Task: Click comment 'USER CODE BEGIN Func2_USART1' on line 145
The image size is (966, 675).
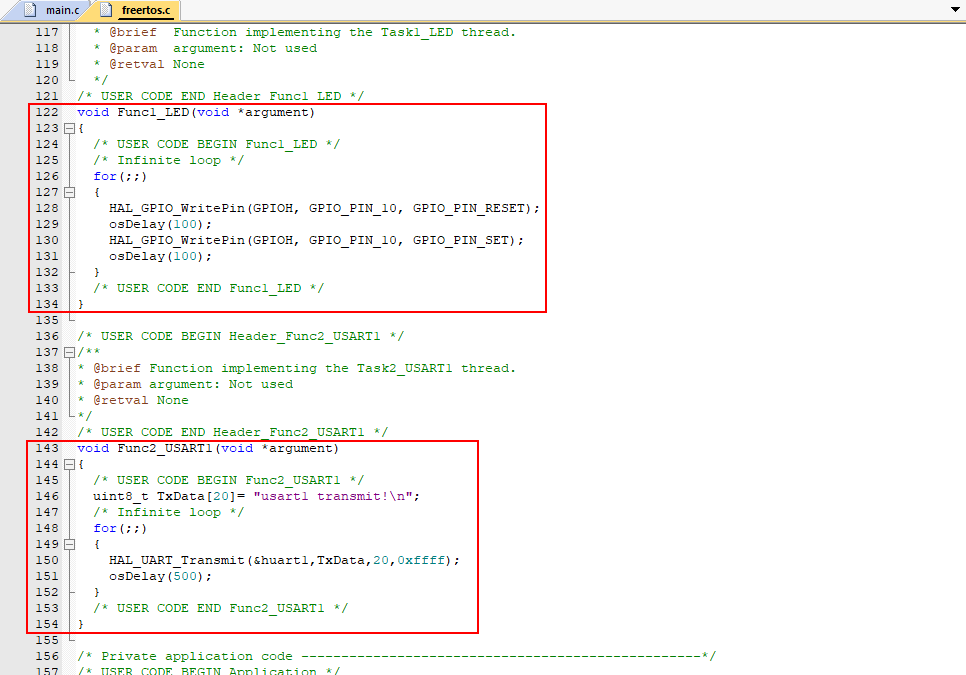Action: click(x=229, y=480)
